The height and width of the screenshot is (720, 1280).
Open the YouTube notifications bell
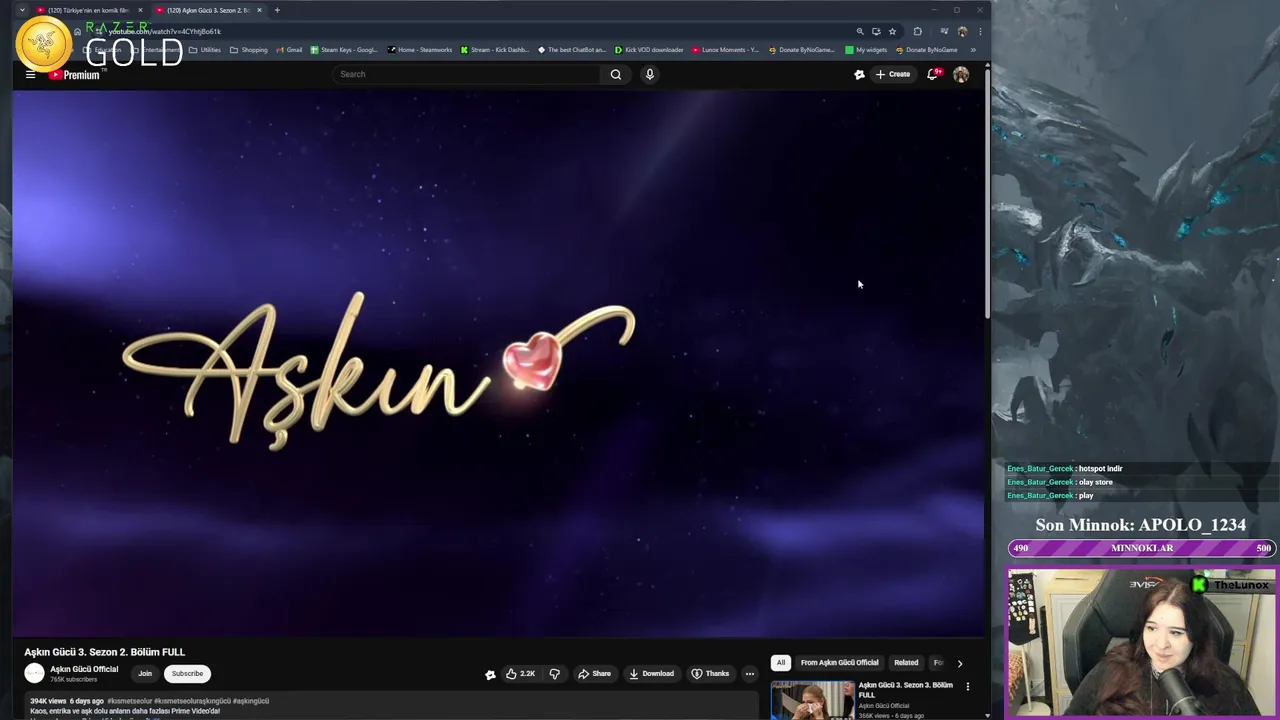coord(932,74)
